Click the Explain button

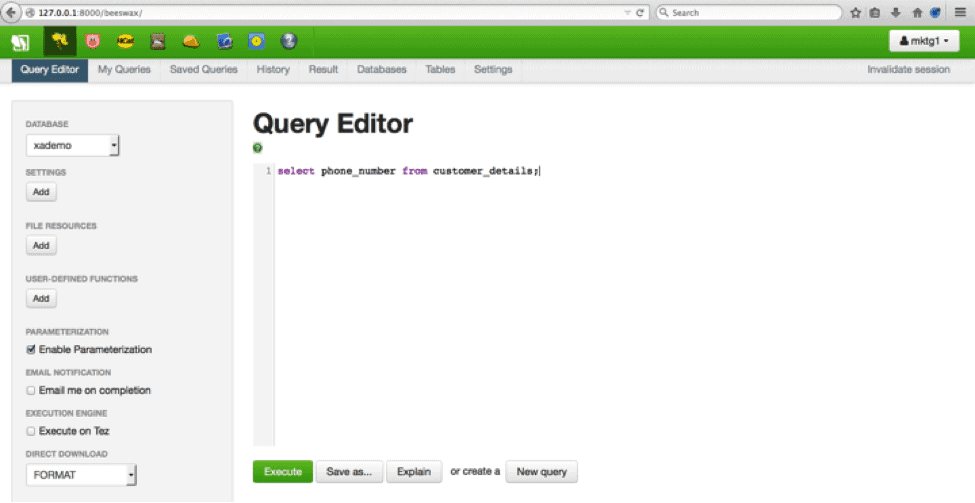(414, 471)
